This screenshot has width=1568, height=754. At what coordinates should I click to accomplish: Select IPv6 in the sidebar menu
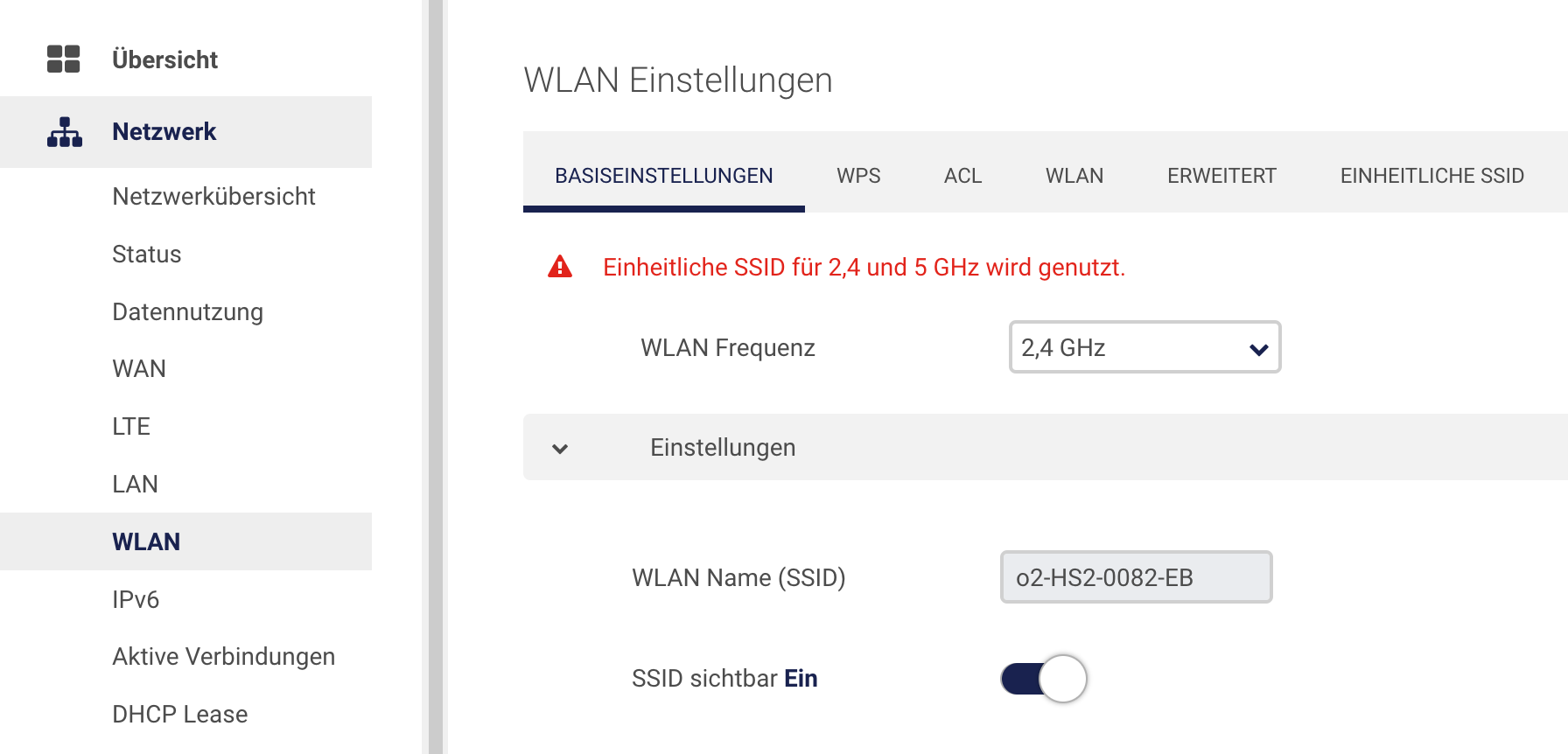(x=136, y=600)
